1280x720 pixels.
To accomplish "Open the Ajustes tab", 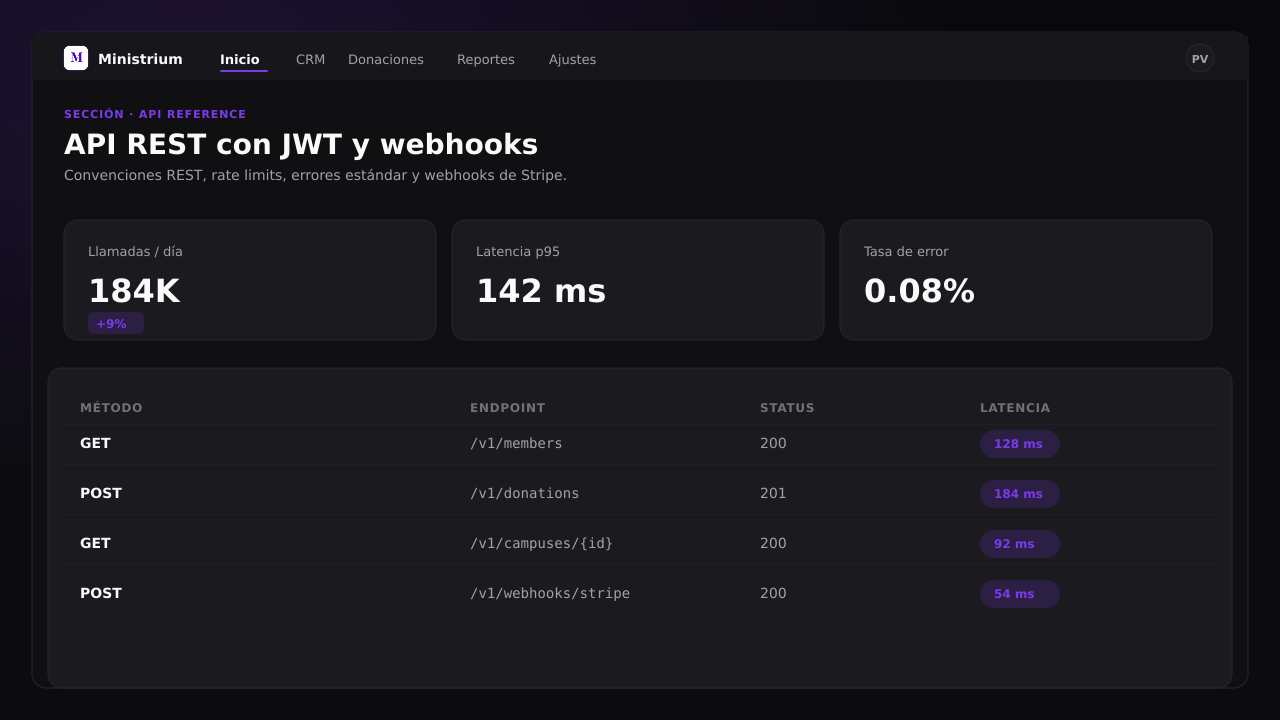I will (x=572, y=60).
